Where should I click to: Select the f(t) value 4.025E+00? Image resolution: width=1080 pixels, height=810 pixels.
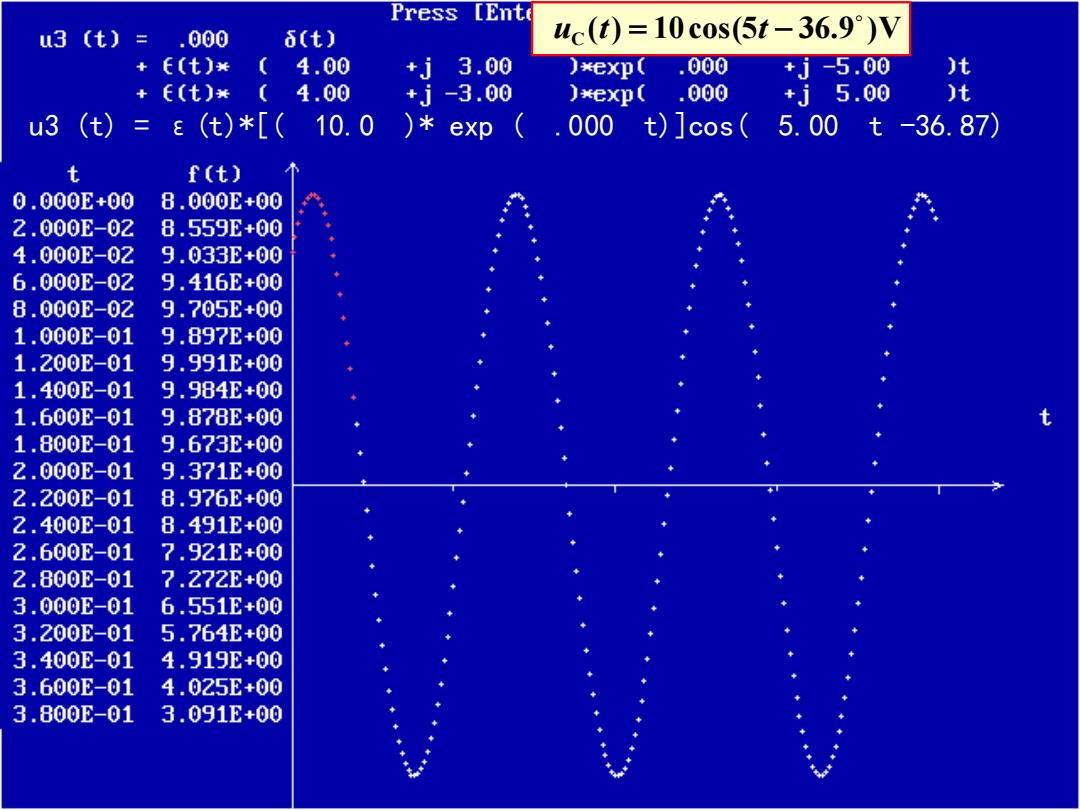[222, 687]
